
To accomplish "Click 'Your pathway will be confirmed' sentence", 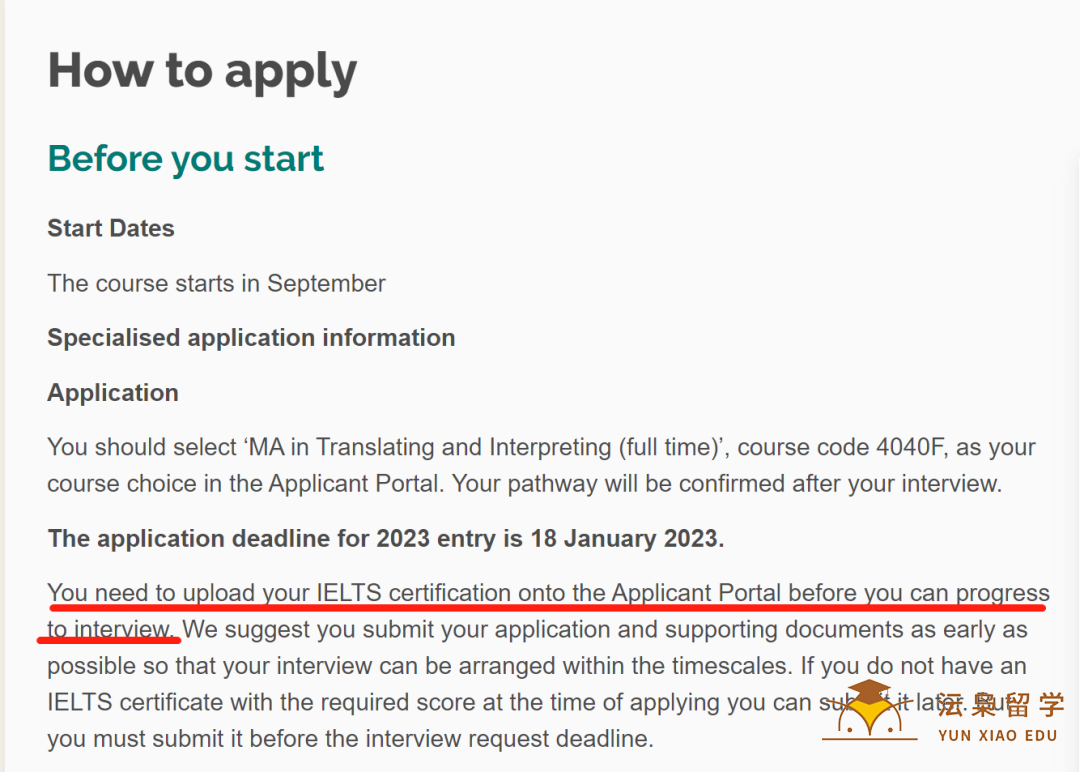I will click(727, 484).
